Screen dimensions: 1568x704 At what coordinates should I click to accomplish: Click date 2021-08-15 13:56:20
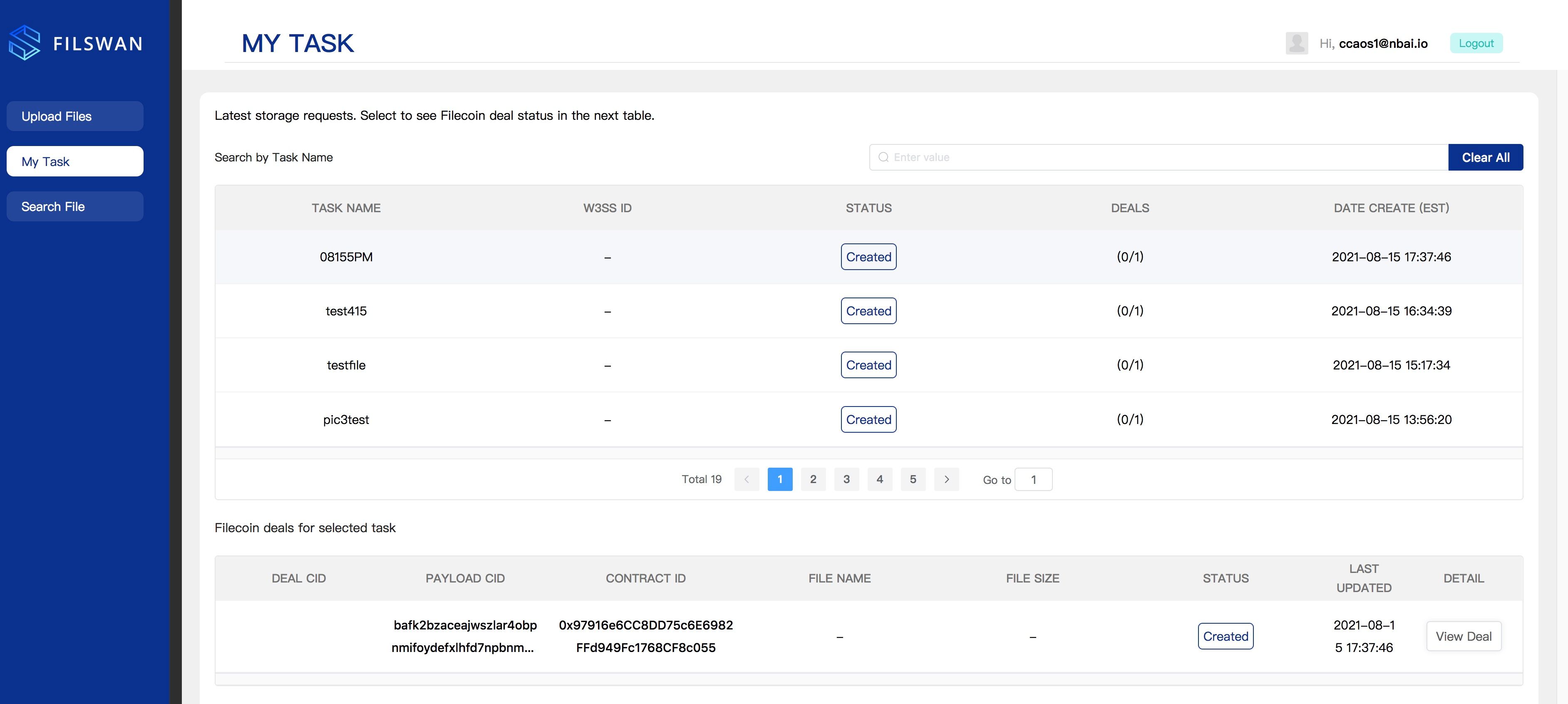[1392, 419]
